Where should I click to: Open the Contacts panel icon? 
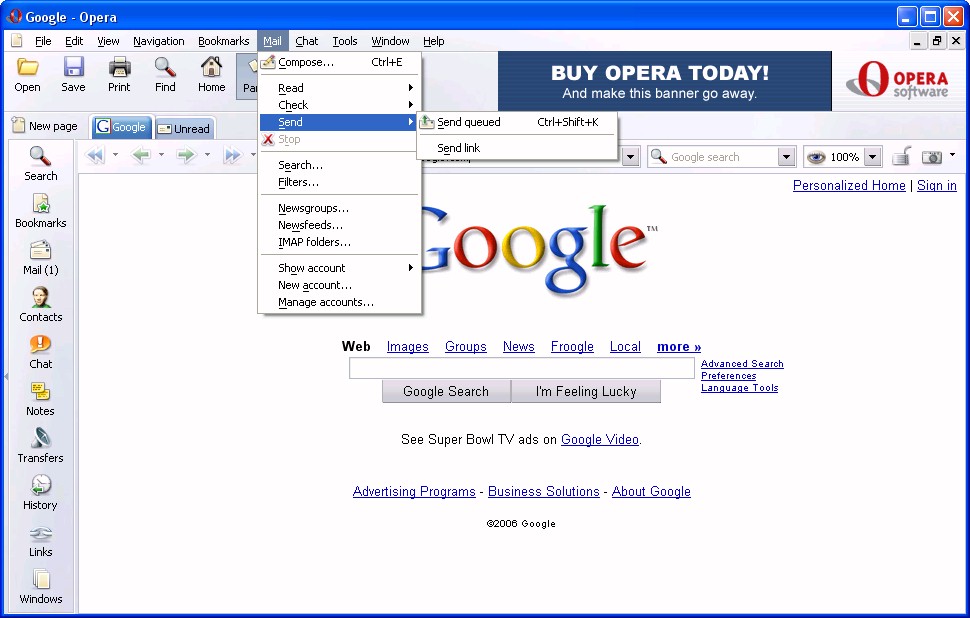pos(41,297)
